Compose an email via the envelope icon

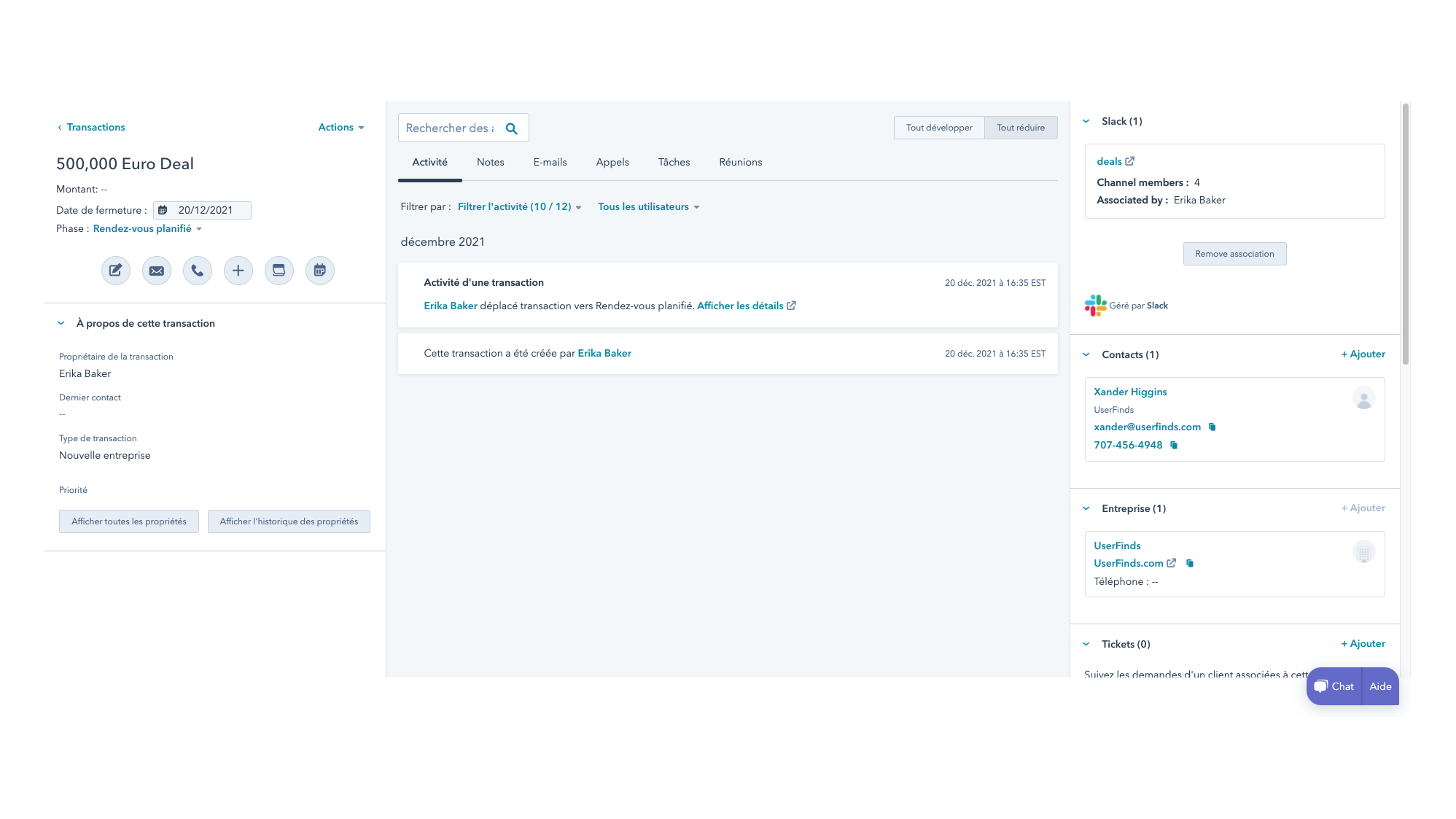156,270
